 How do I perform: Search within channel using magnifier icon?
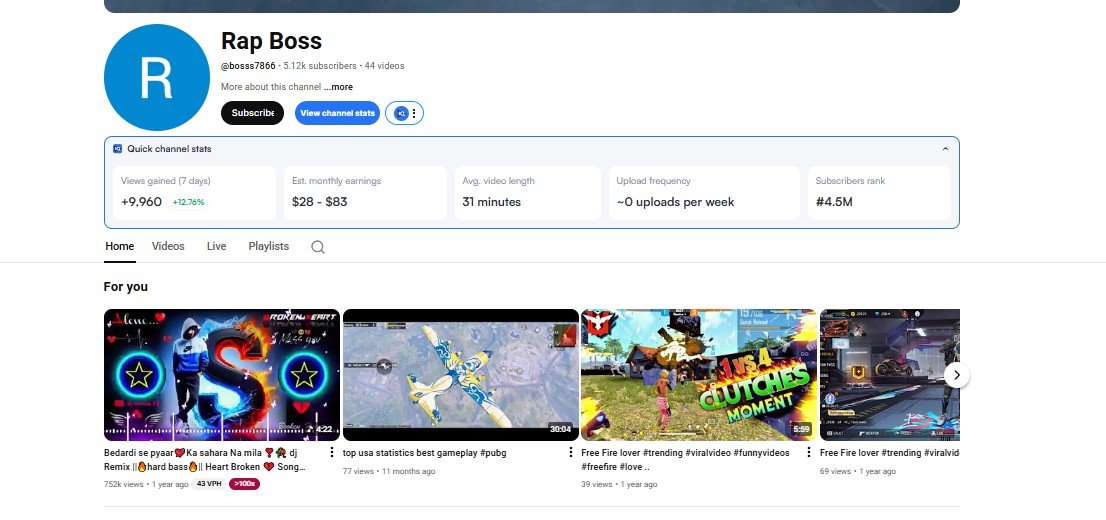318,247
